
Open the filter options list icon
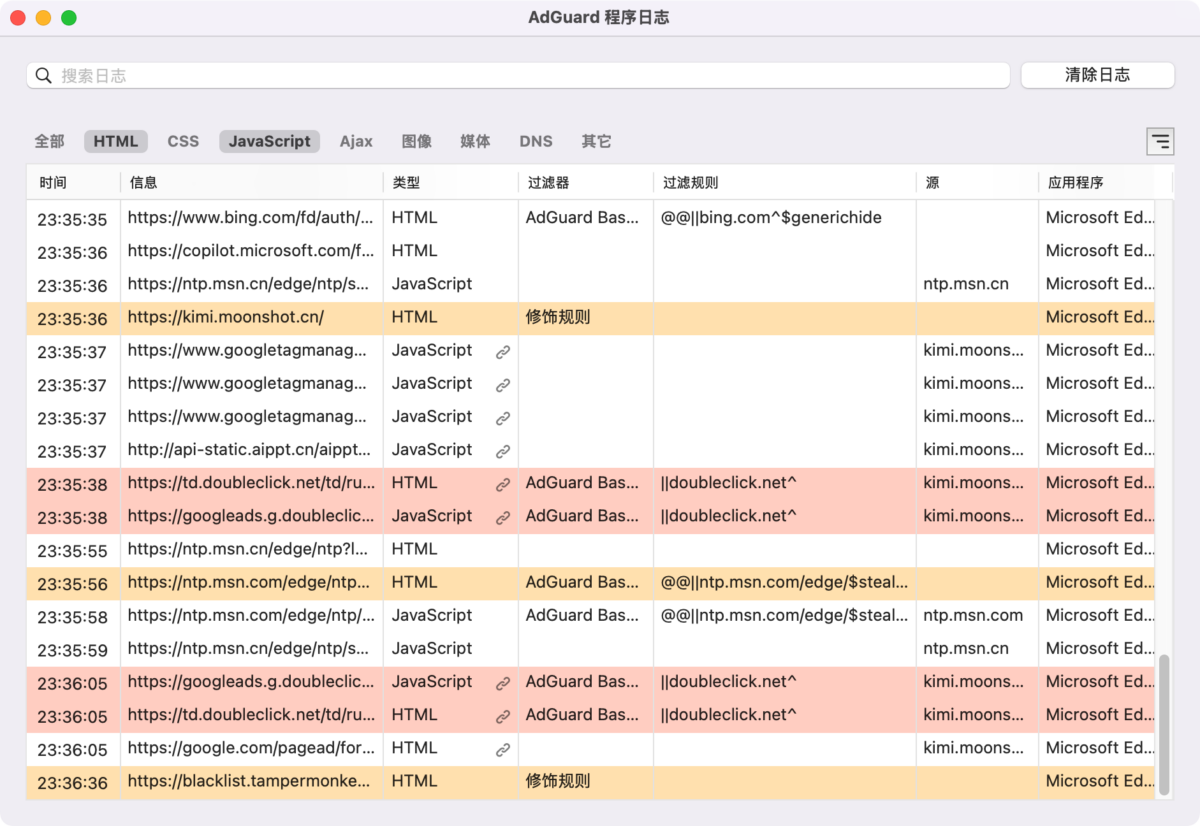1160,142
